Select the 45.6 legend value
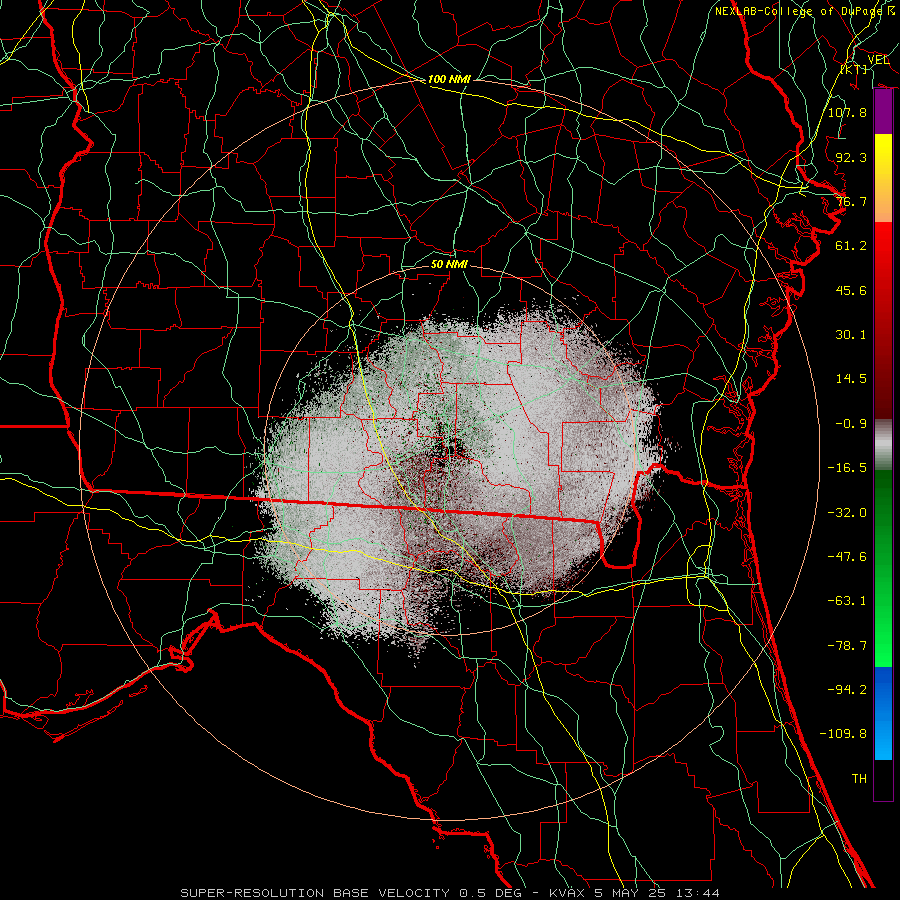The height and width of the screenshot is (900, 900). pyautogui.click(x=851, y=290)
